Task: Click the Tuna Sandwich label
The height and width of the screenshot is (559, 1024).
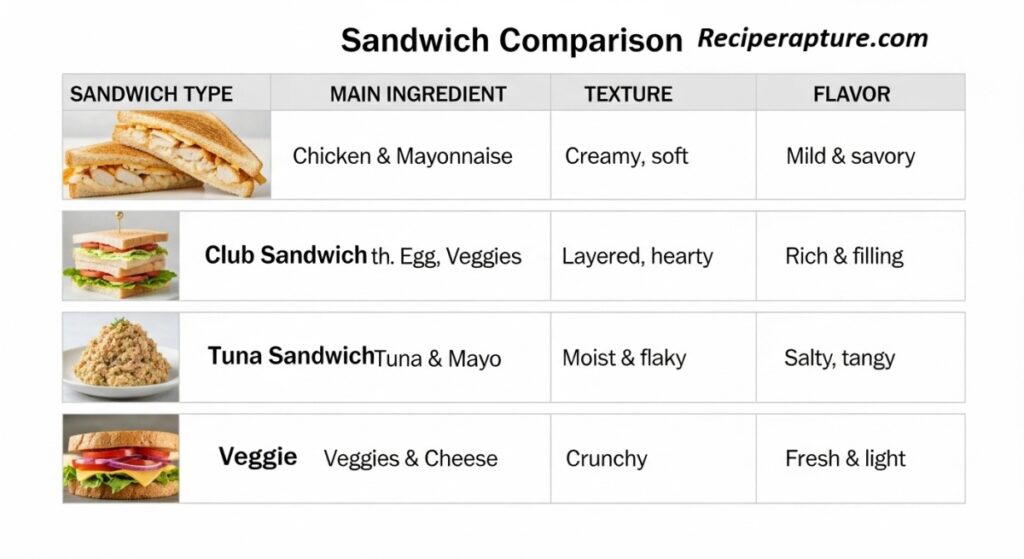Action: pyautogui.click(x=290, y=356)
